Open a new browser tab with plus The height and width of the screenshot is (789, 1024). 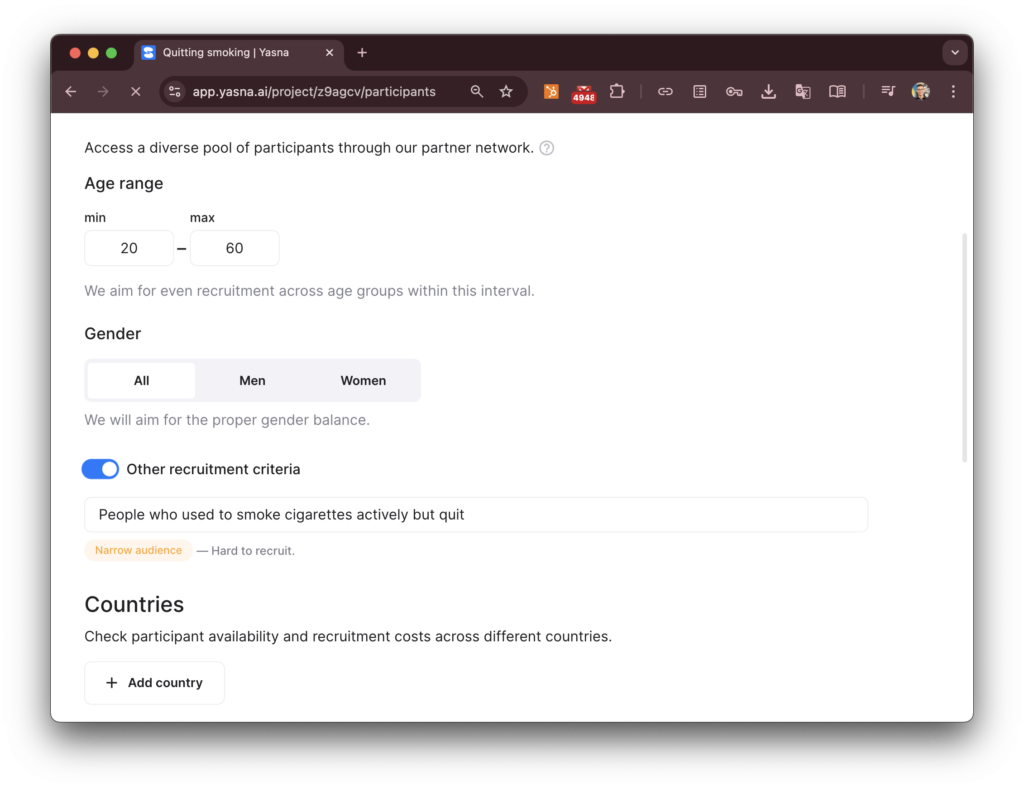click(x=362, y=53)
